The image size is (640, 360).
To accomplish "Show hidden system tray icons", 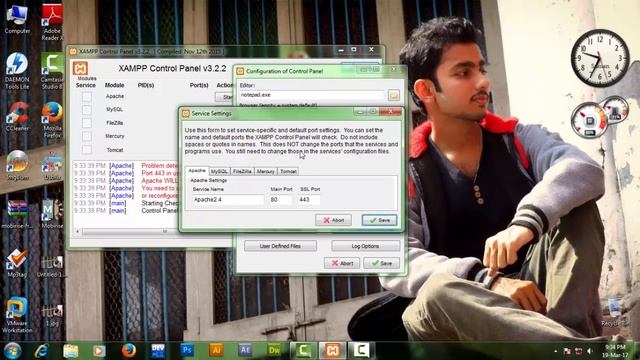I will (556, 351).
